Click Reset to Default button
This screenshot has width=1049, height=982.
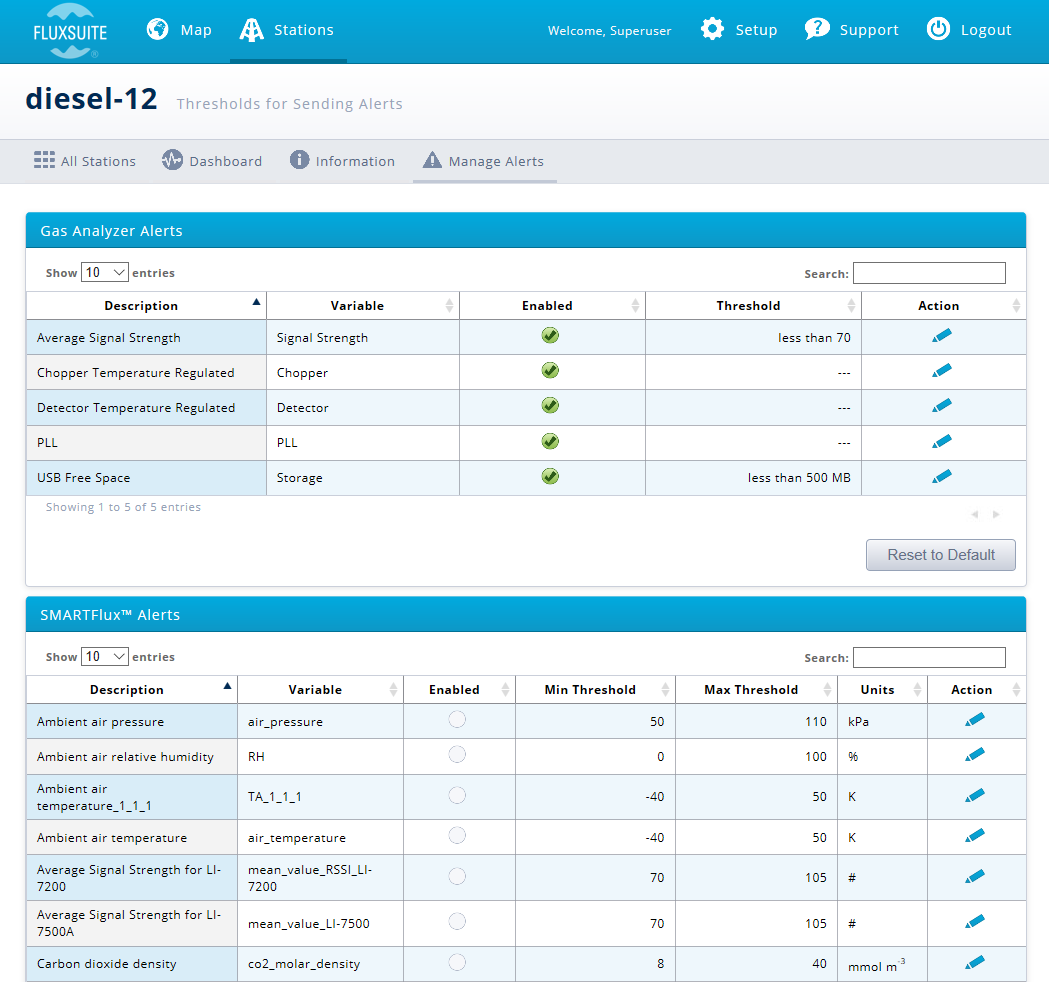click(941, 555)
